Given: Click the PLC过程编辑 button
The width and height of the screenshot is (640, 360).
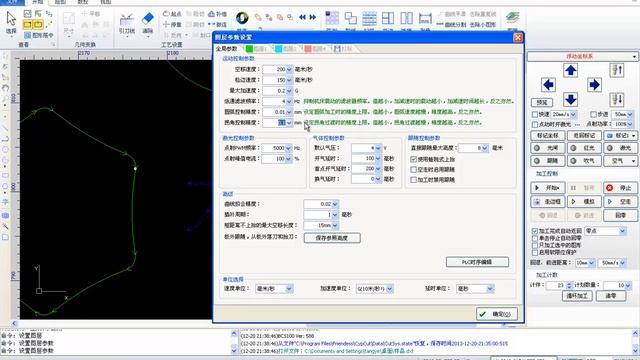Looking at the screenshot, I should [477, 262].
